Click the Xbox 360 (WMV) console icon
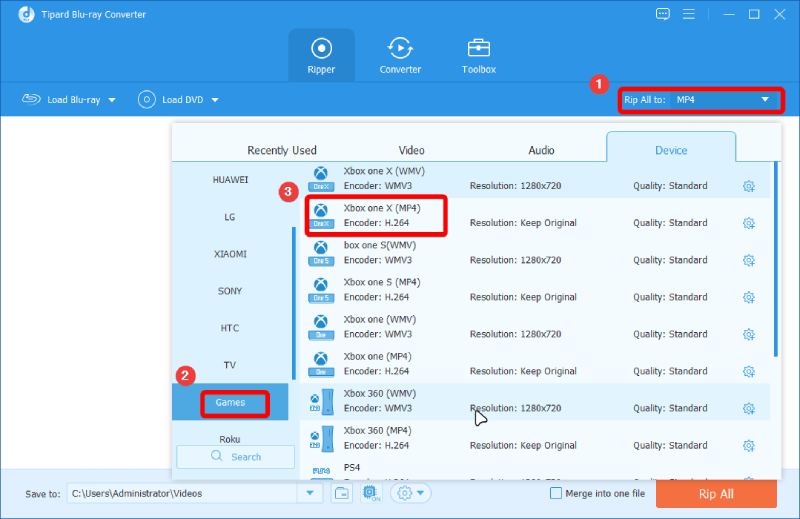This screenshot has height=519, width=800. click(322, 401)
